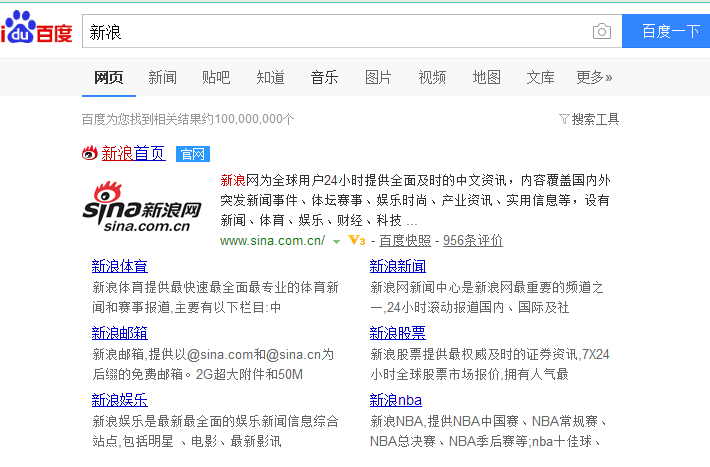Open the 新浪新闻 sublink
This screenshot has height=467, width=710.
[x=398, y=266]
